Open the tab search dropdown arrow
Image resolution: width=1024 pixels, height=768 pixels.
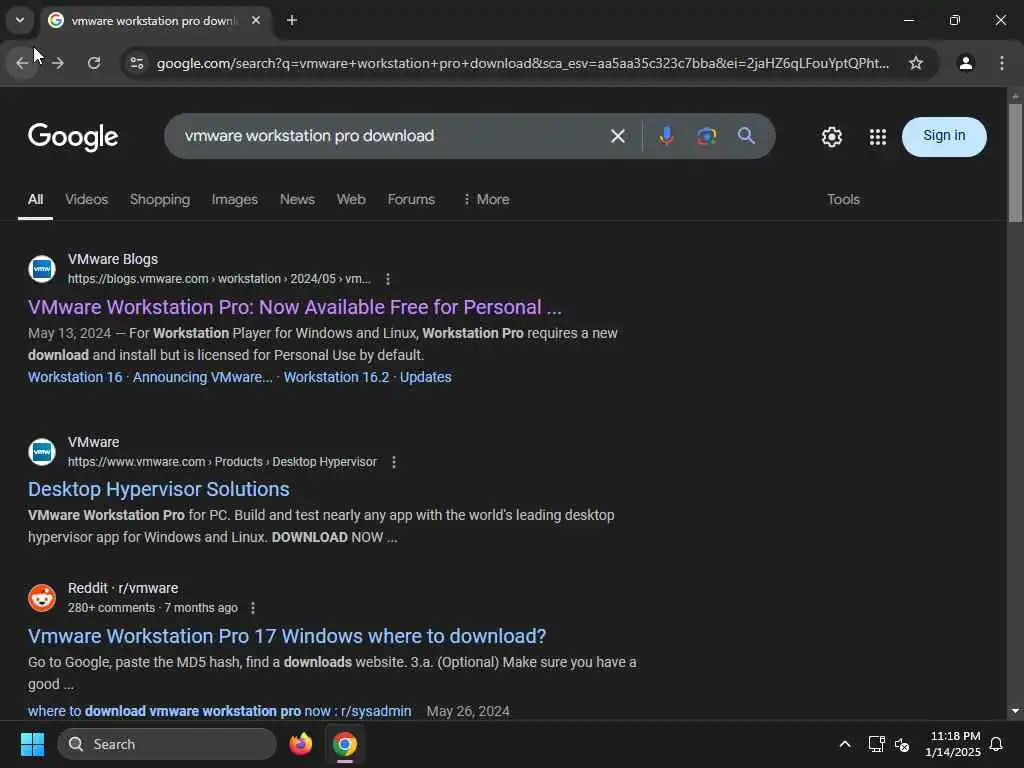(x=20, y=20)
